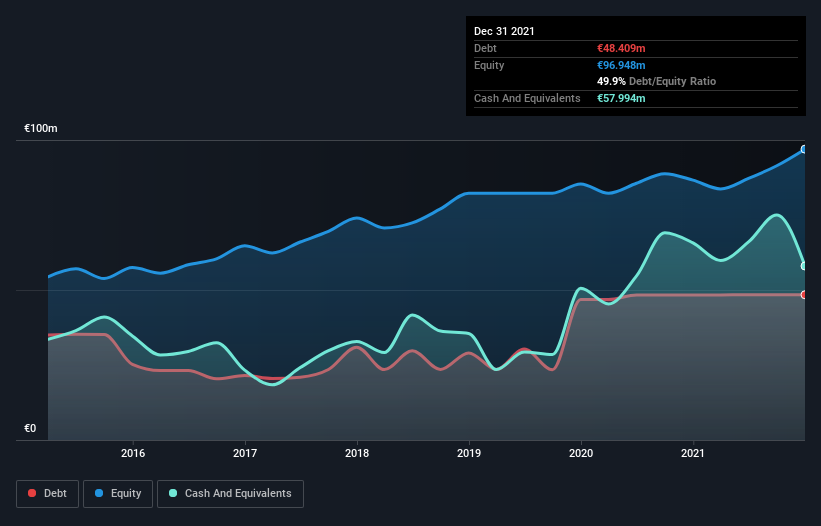Click the 49.9% Debt/Equity Ratio text
Viewport: 821px width, 526px height.
point(657,81)
